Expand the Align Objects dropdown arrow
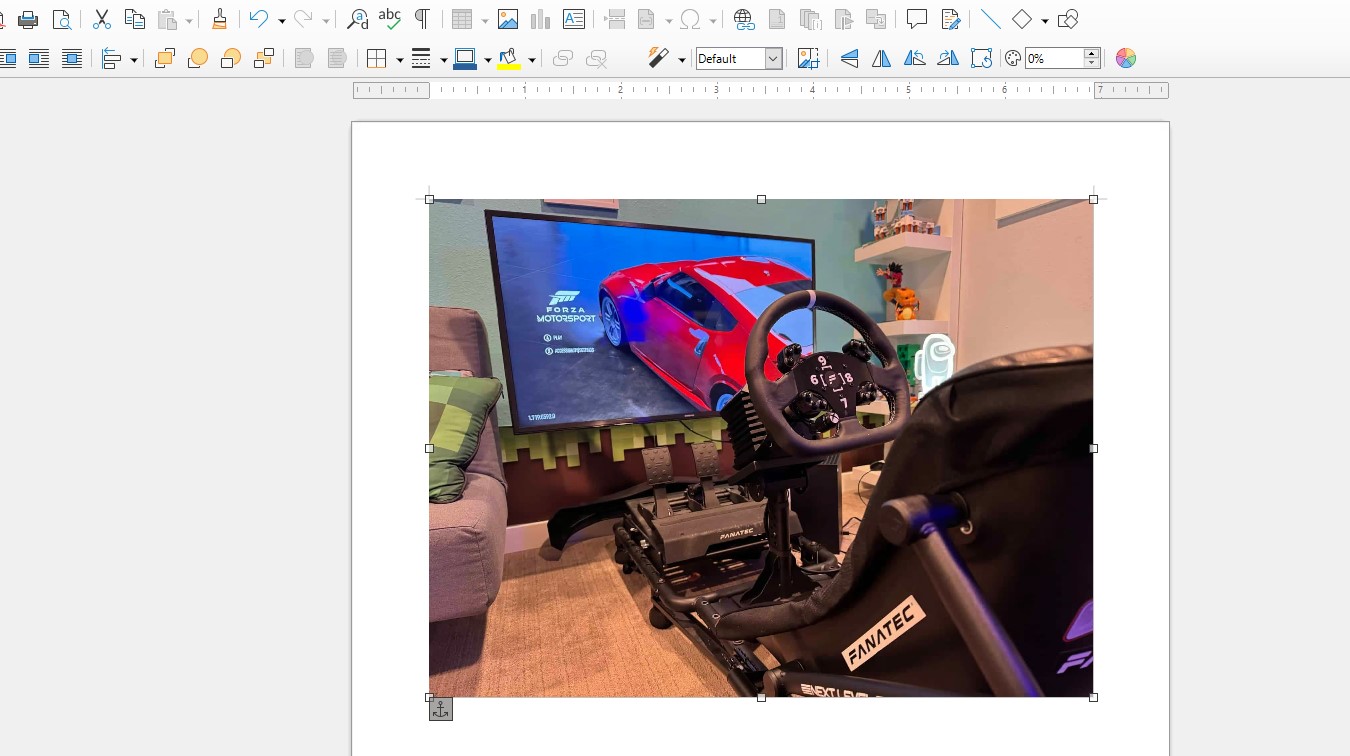 133,60
